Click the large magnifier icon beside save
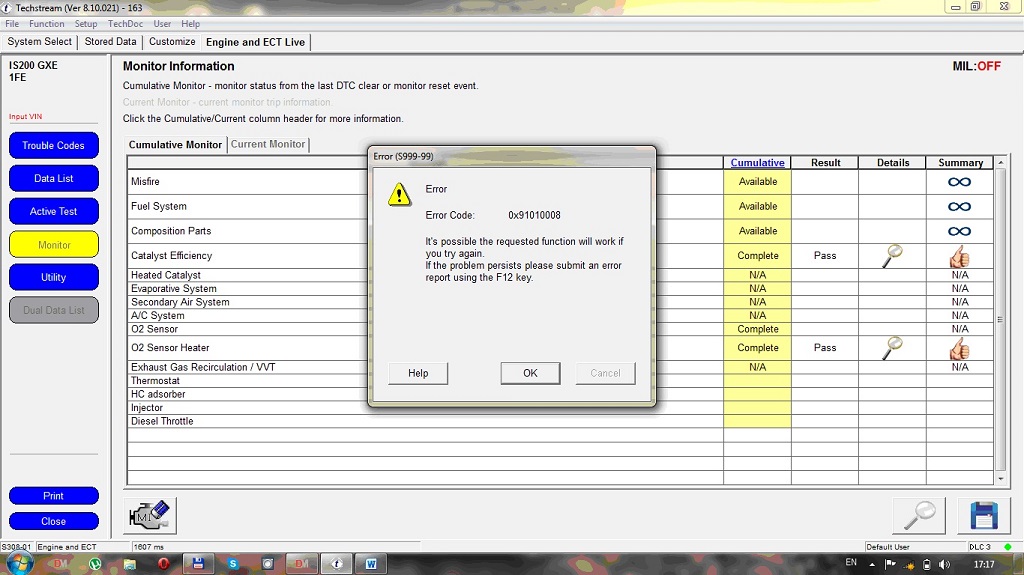1024x575 pixels. 918,515
